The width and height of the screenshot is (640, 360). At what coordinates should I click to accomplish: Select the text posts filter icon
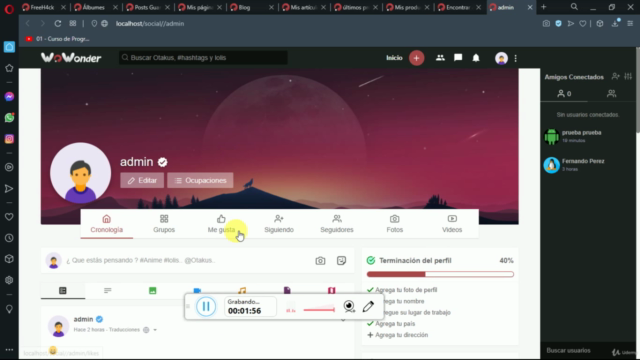point(108,291)
